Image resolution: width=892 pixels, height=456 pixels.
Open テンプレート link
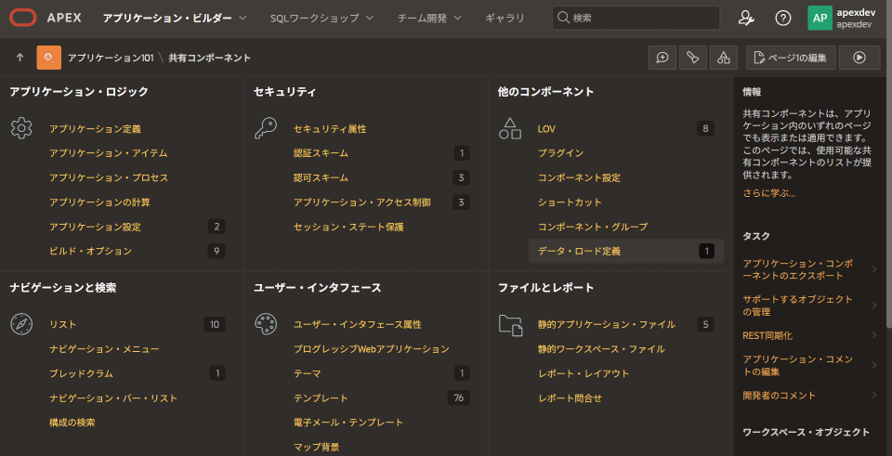(321, 398)
